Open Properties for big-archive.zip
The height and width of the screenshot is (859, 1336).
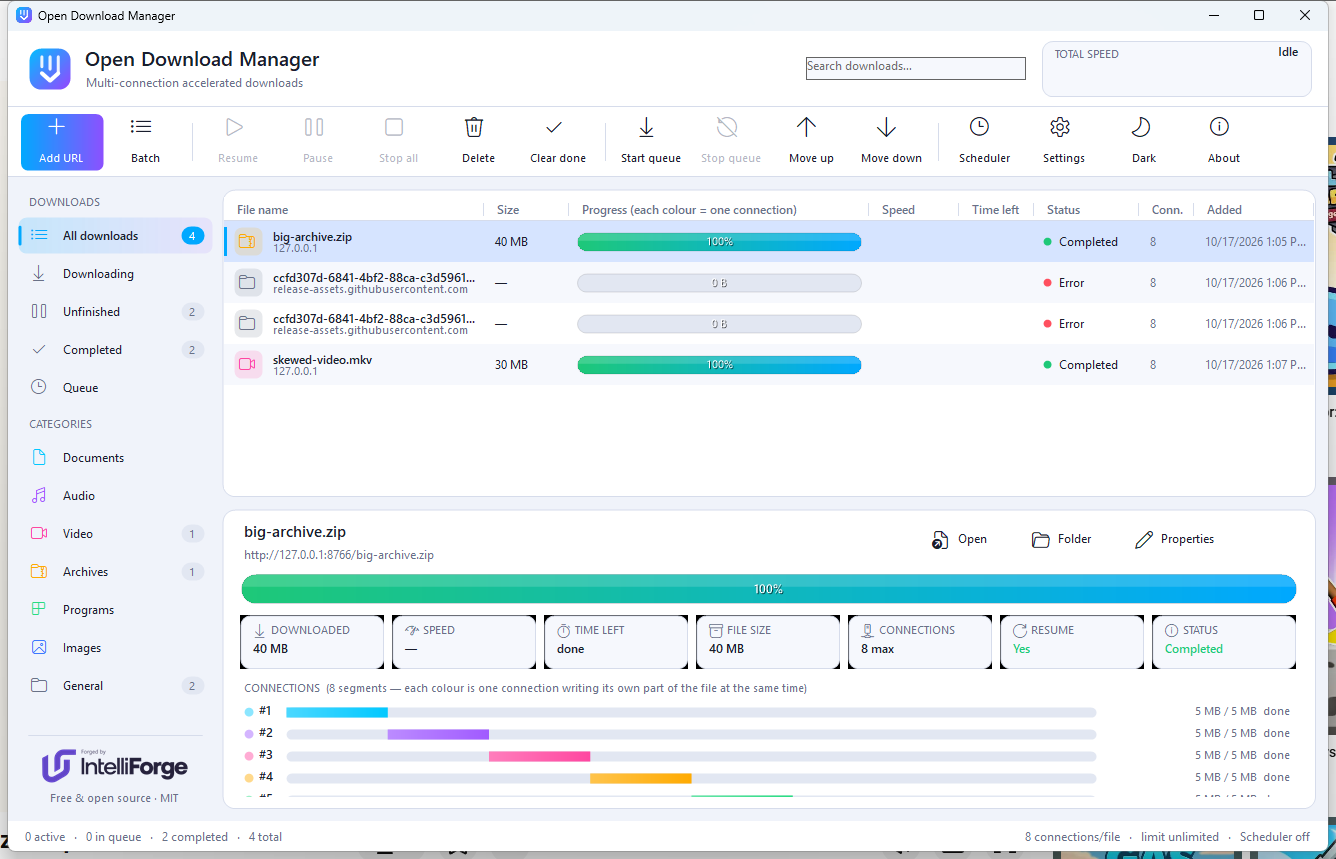pos(1174,539)
